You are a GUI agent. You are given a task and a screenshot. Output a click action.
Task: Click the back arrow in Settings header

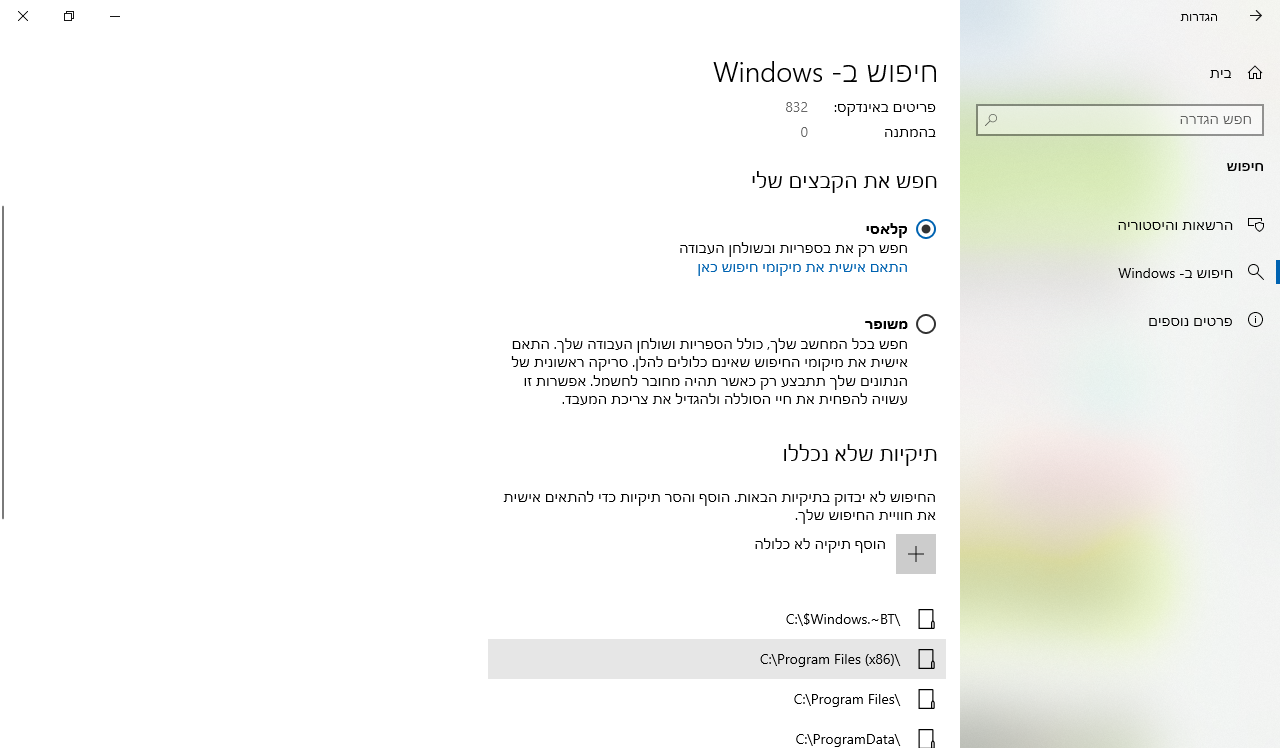pyautogui.click(x=1255, y=16)
